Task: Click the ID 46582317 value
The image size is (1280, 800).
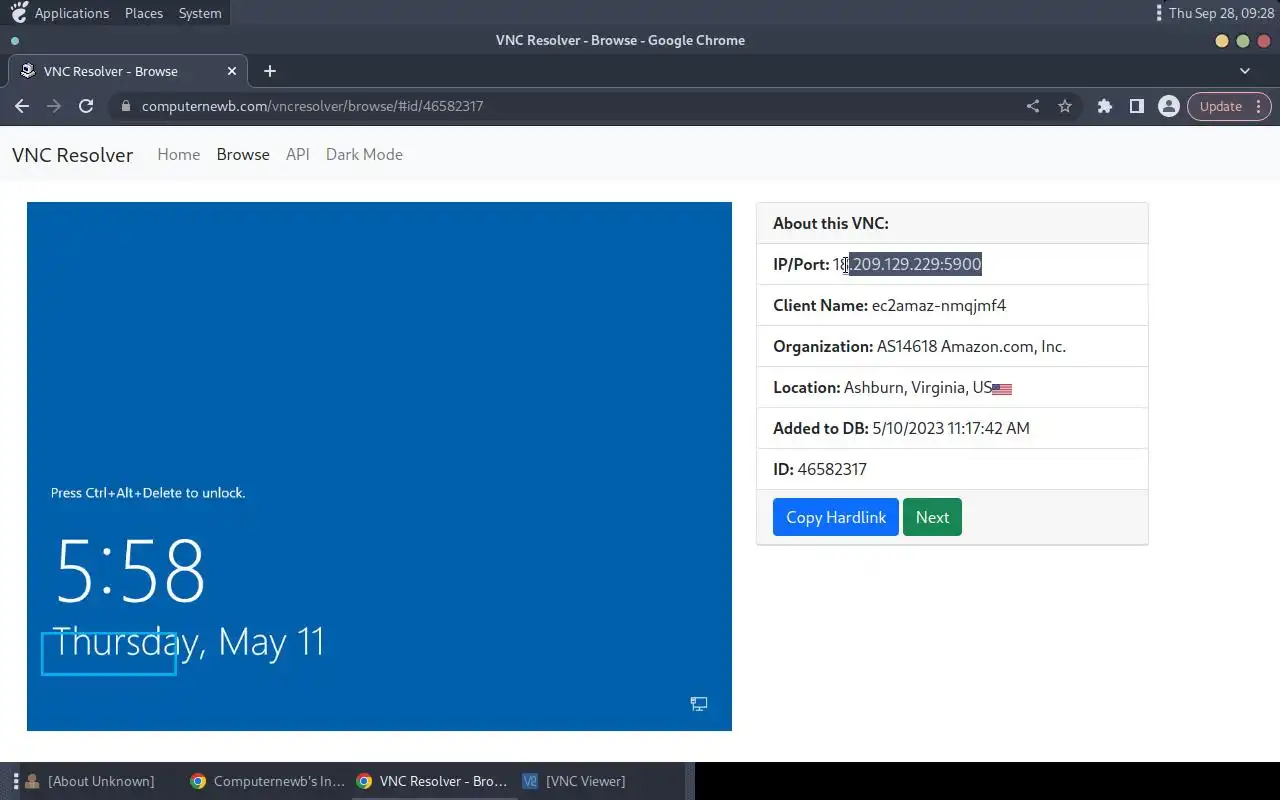Action: point(832,469)
